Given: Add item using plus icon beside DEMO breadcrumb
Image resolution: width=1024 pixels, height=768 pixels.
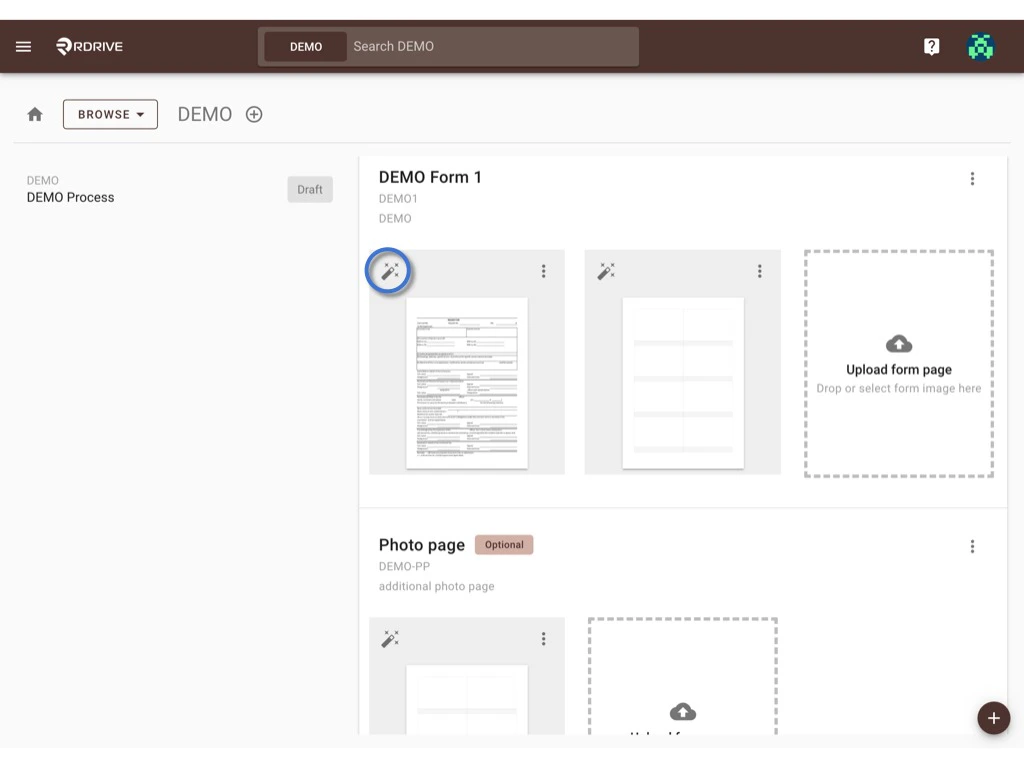Looking at the screenshot, I should tap(253, 114).
